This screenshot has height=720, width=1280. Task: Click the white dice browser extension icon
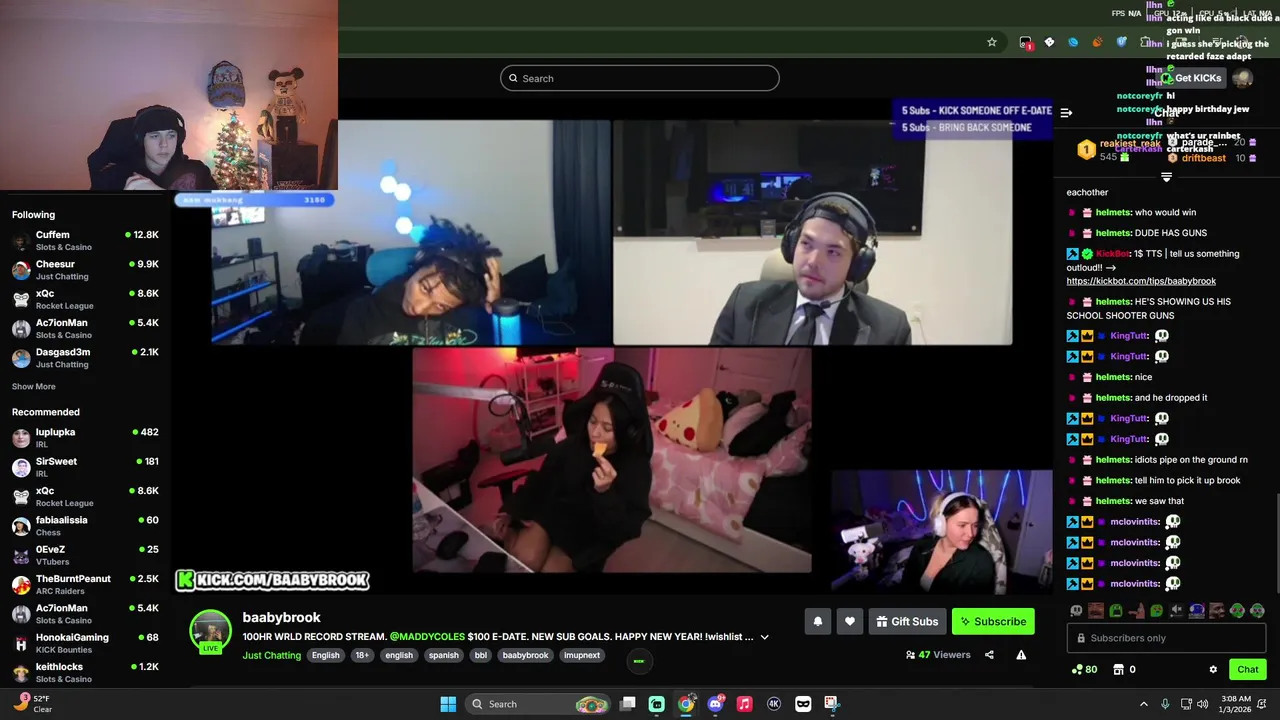click(x=1049, y=42)
